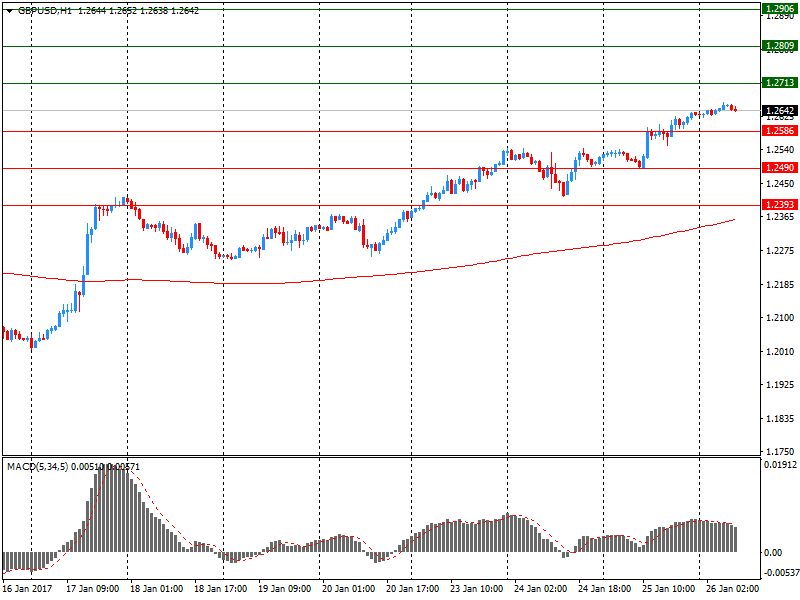Select the 1.2586 red level label
The height and width of the screenshot is (600, 800).
click(x=780, y=131)
